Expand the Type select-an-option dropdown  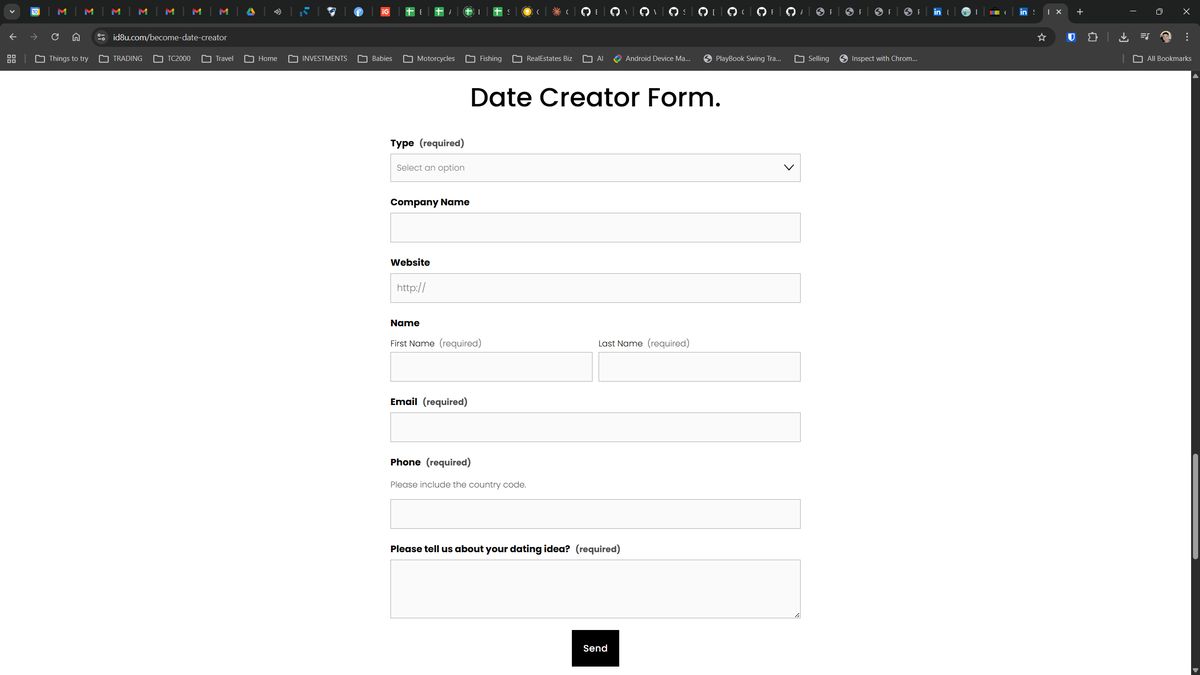[x=595, y=167]
